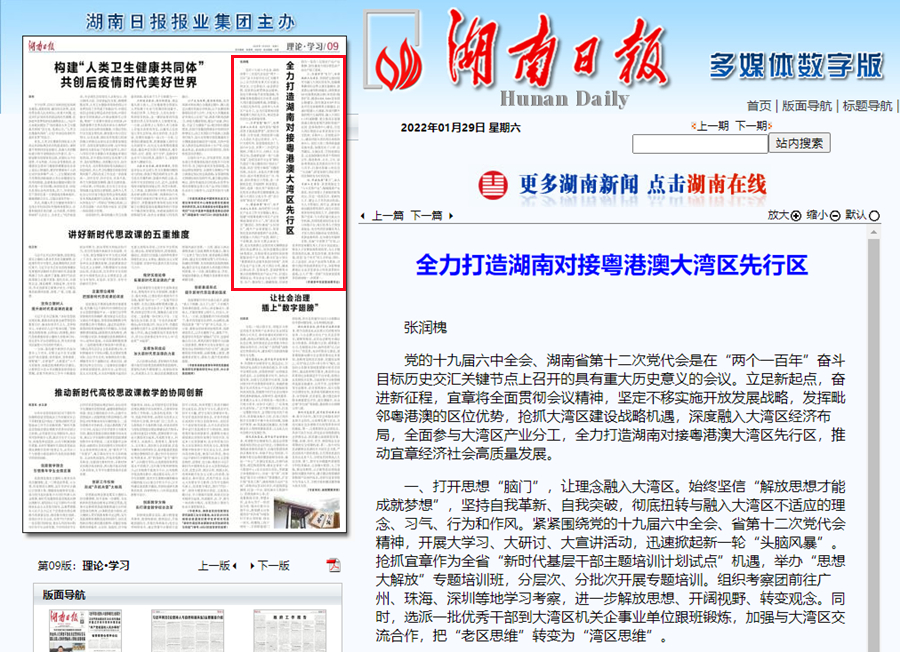Click the blue headline 全力打造湖南对接粤港澳大湾区先行区
The height and width of the screenshot is (652, 900).
pyautogui.click(x=612, y=265)
